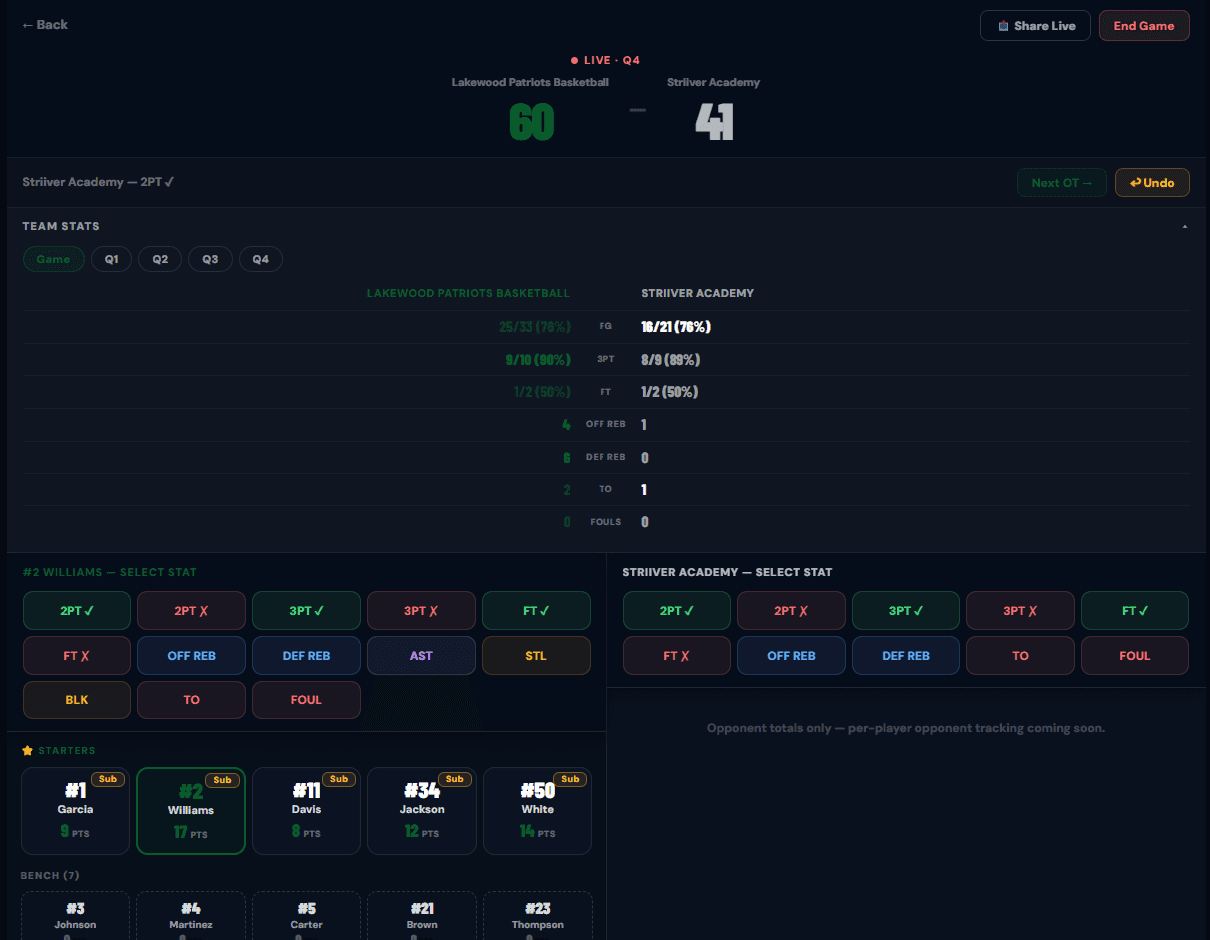Select starter #11 Davis card
Image resolution: width=1210 pixels, height=940 pixels.
click(x=306, y=811)
